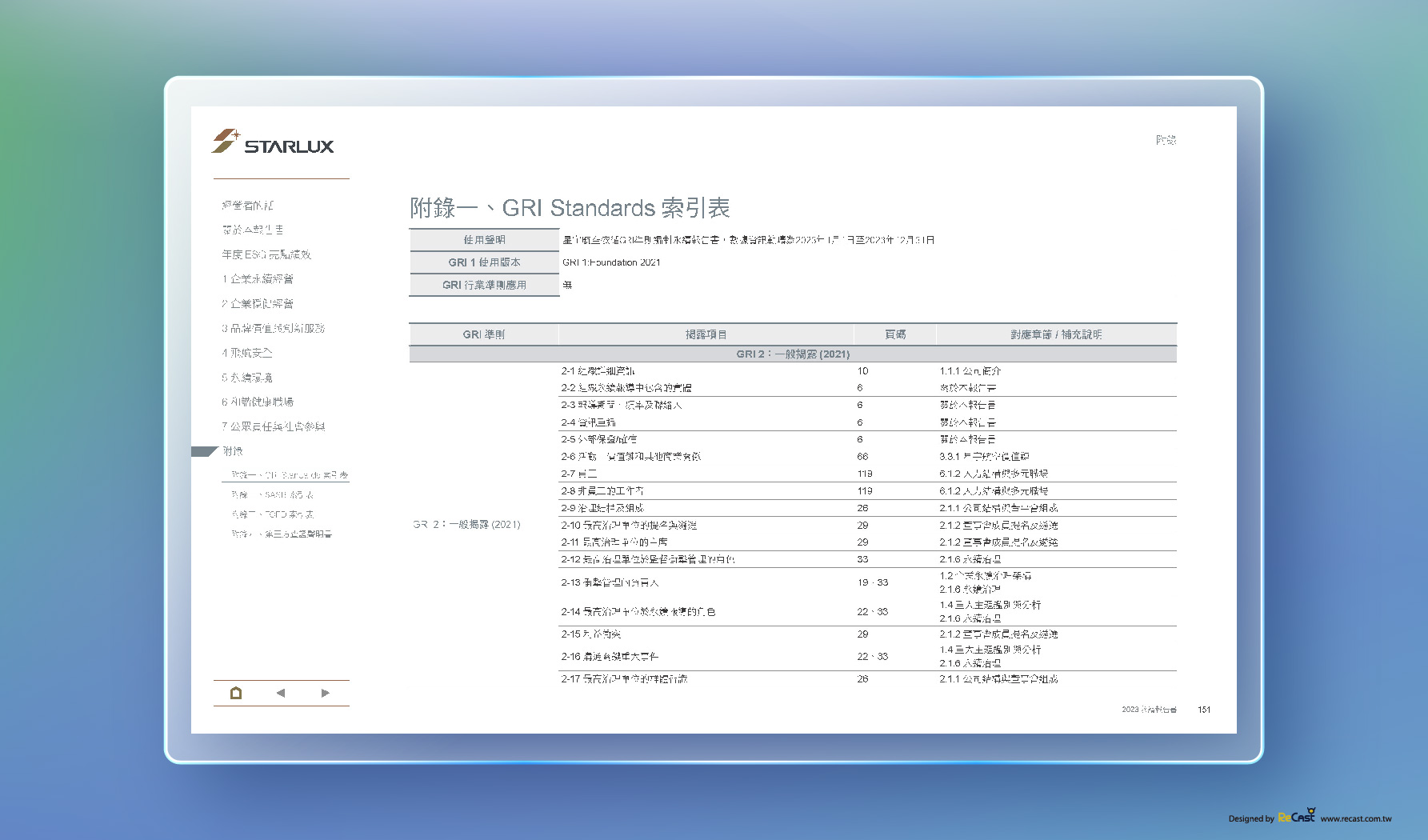
Task: Click disclosure item 2-10 in the table
Action: pos(629,526)
